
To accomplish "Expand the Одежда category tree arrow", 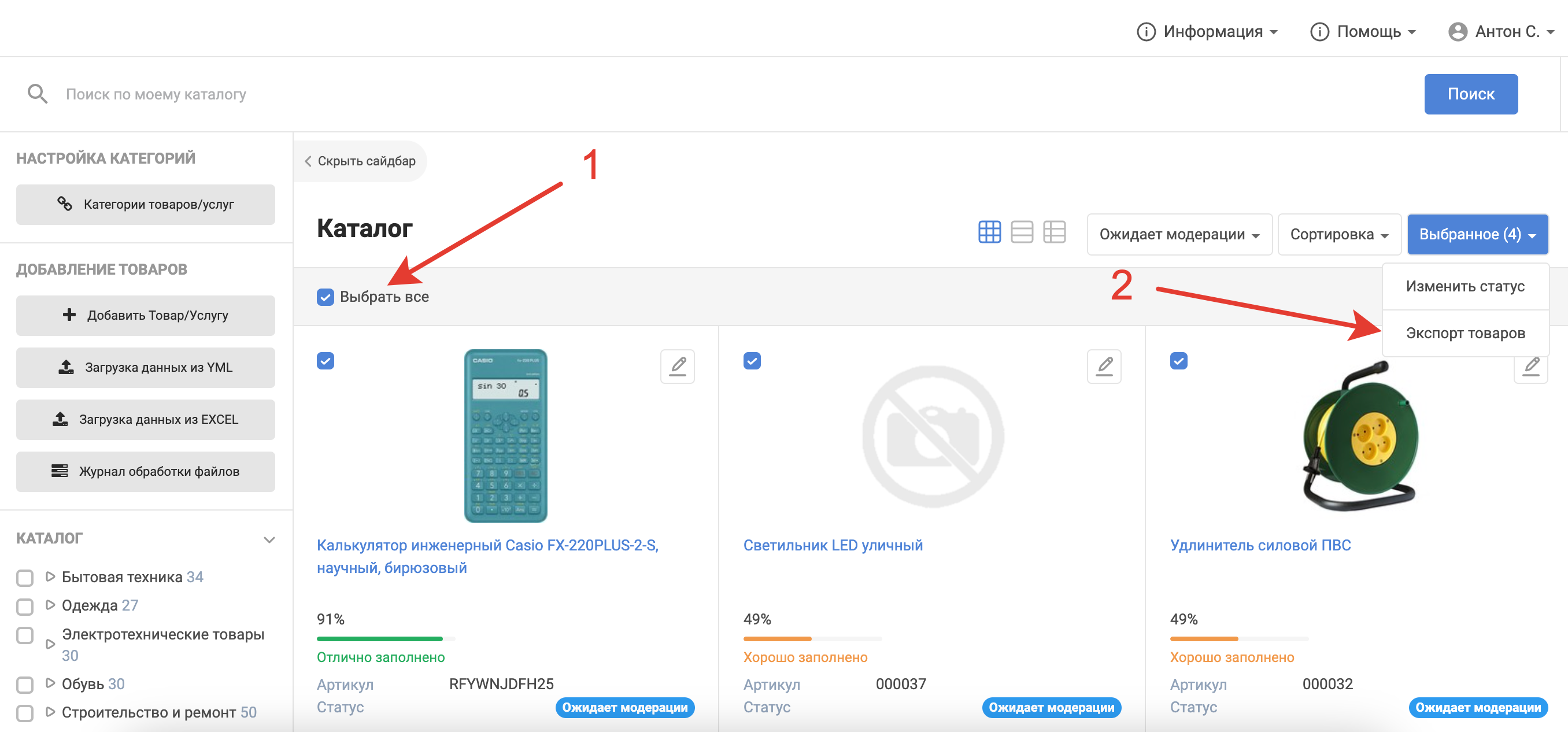I will [50, 605].
